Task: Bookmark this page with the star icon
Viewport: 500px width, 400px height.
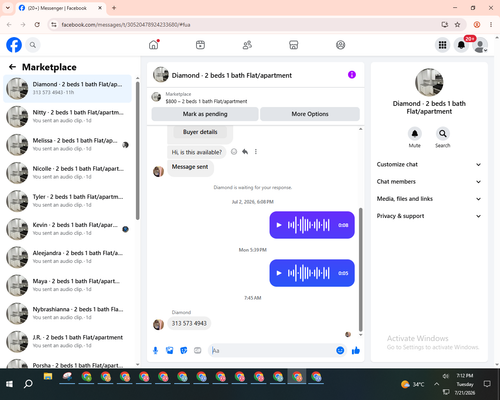Action: coord(457,25)
